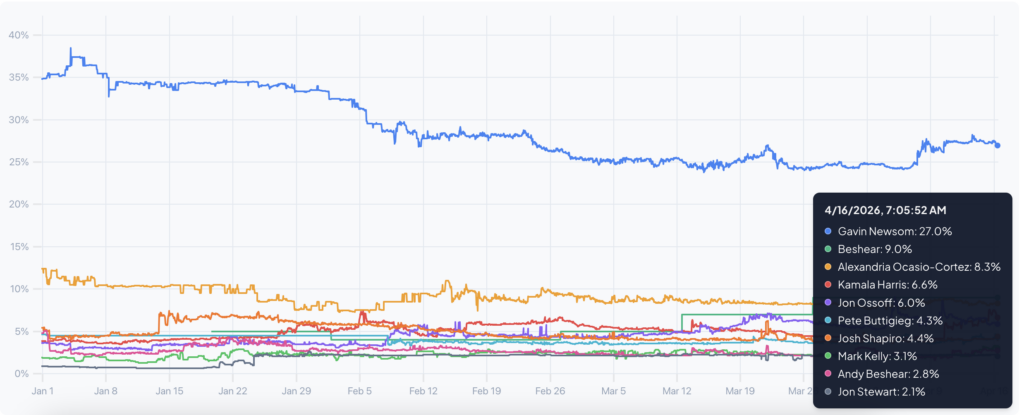Image resolution: width=1024 pixels, height=415 pixels.
Task: Click the Jan 22 x-axis date label
Action: pos(233,390)
